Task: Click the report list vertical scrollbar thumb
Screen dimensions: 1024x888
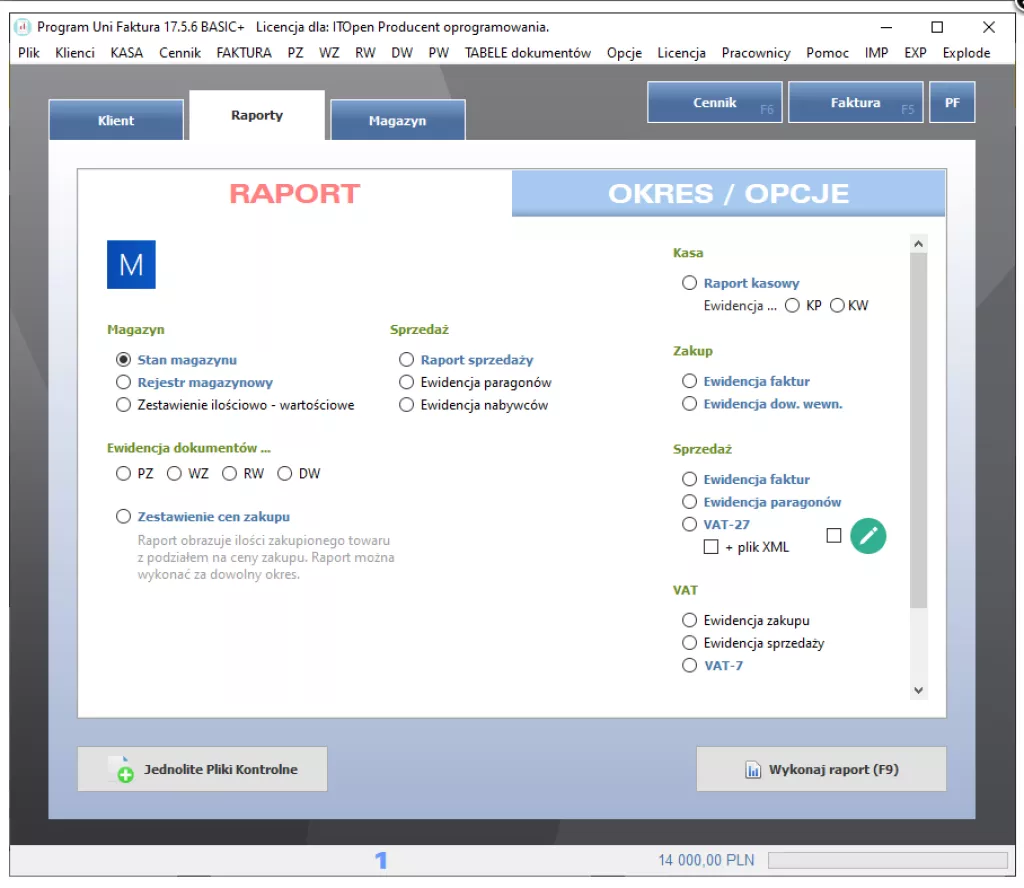Action: [x=919, y=431]
